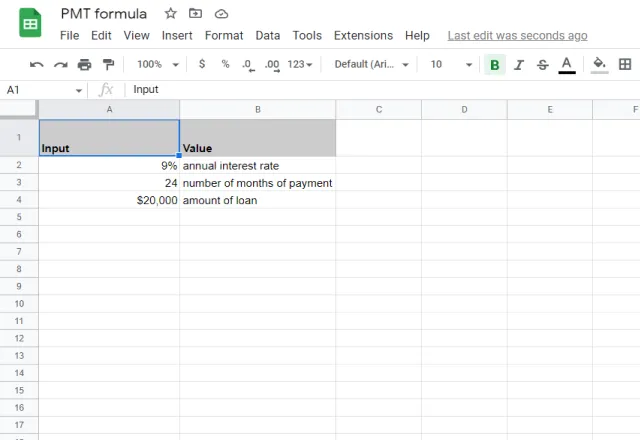Toggle italic formatting
The width and height of the screenshot is (640, 440).
pos(519,64)
